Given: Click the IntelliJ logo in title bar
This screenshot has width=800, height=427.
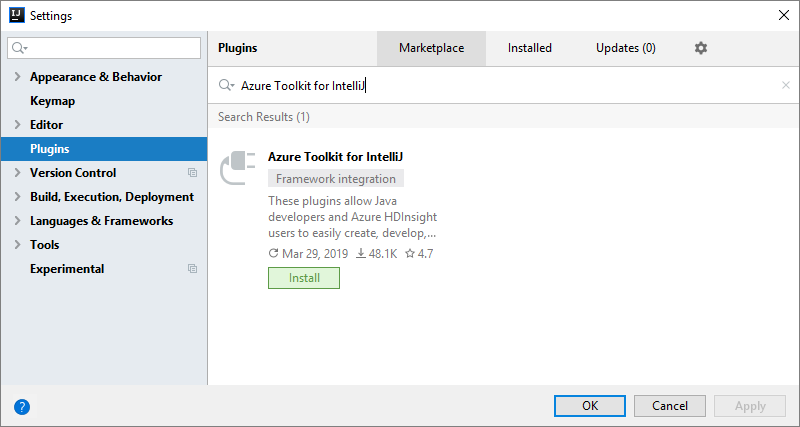Looking at the screenshot, I should [x=17, y=15].
